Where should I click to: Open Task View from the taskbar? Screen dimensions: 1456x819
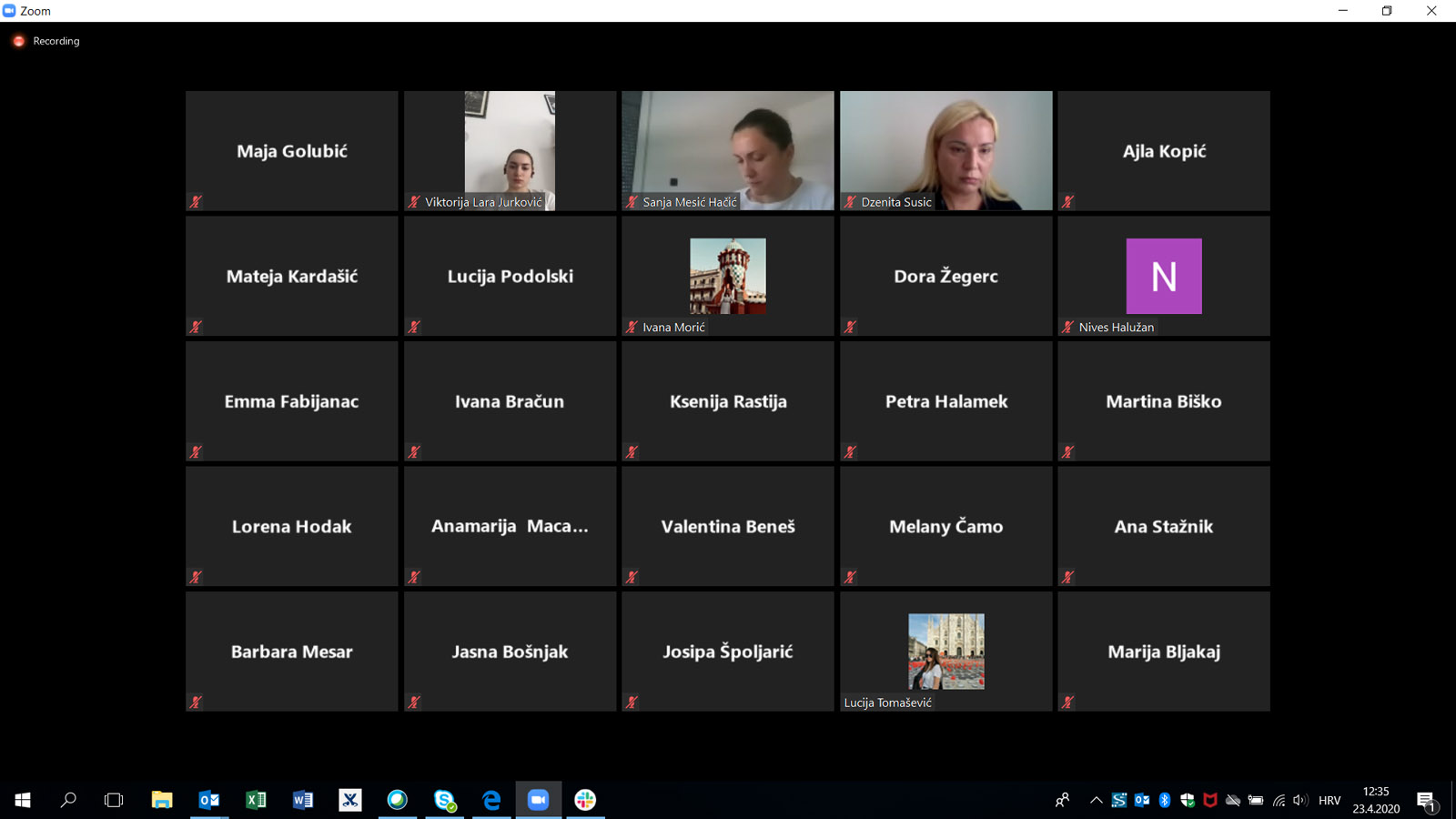pyautogui.click(x=114, y=800)
